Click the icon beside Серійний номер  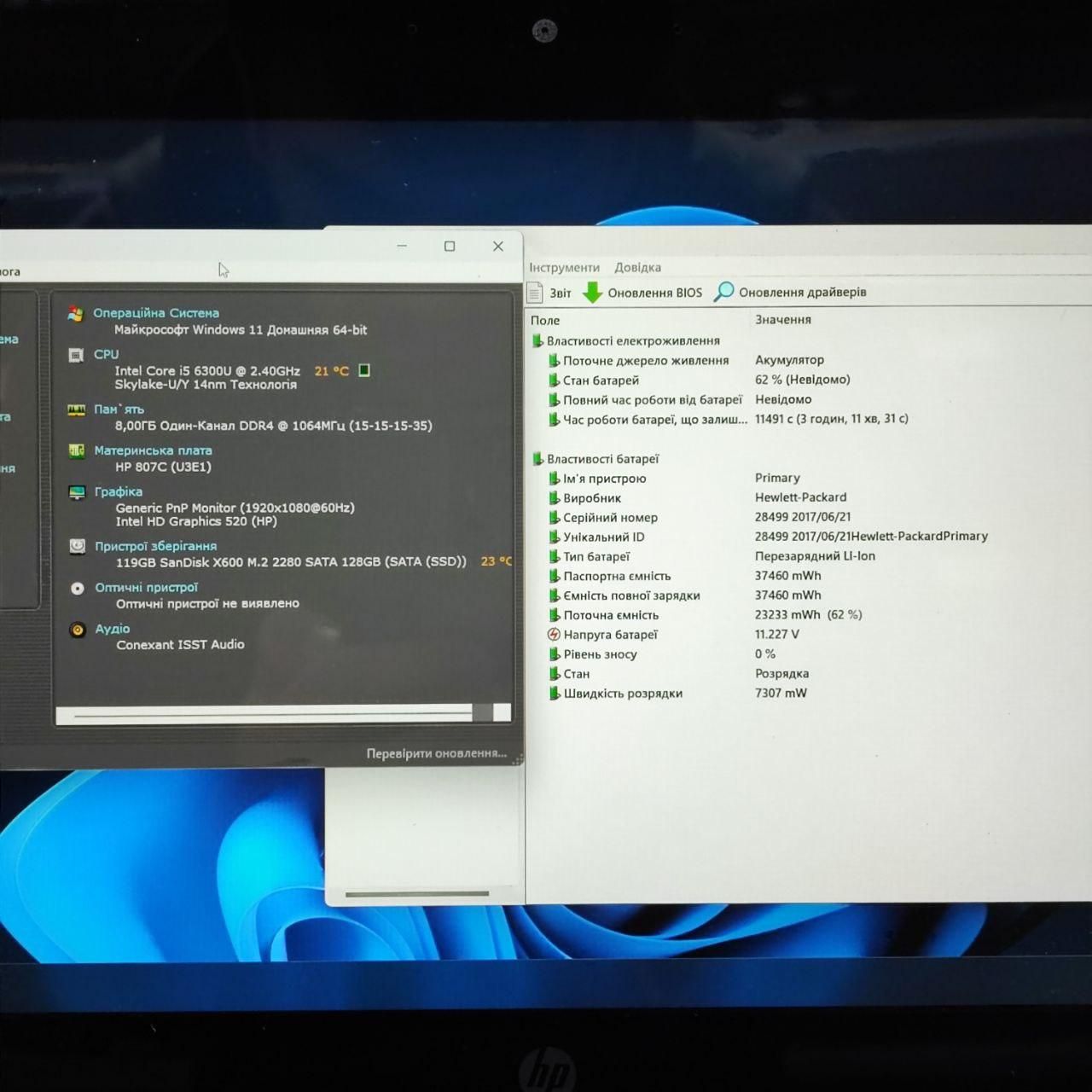554,518
